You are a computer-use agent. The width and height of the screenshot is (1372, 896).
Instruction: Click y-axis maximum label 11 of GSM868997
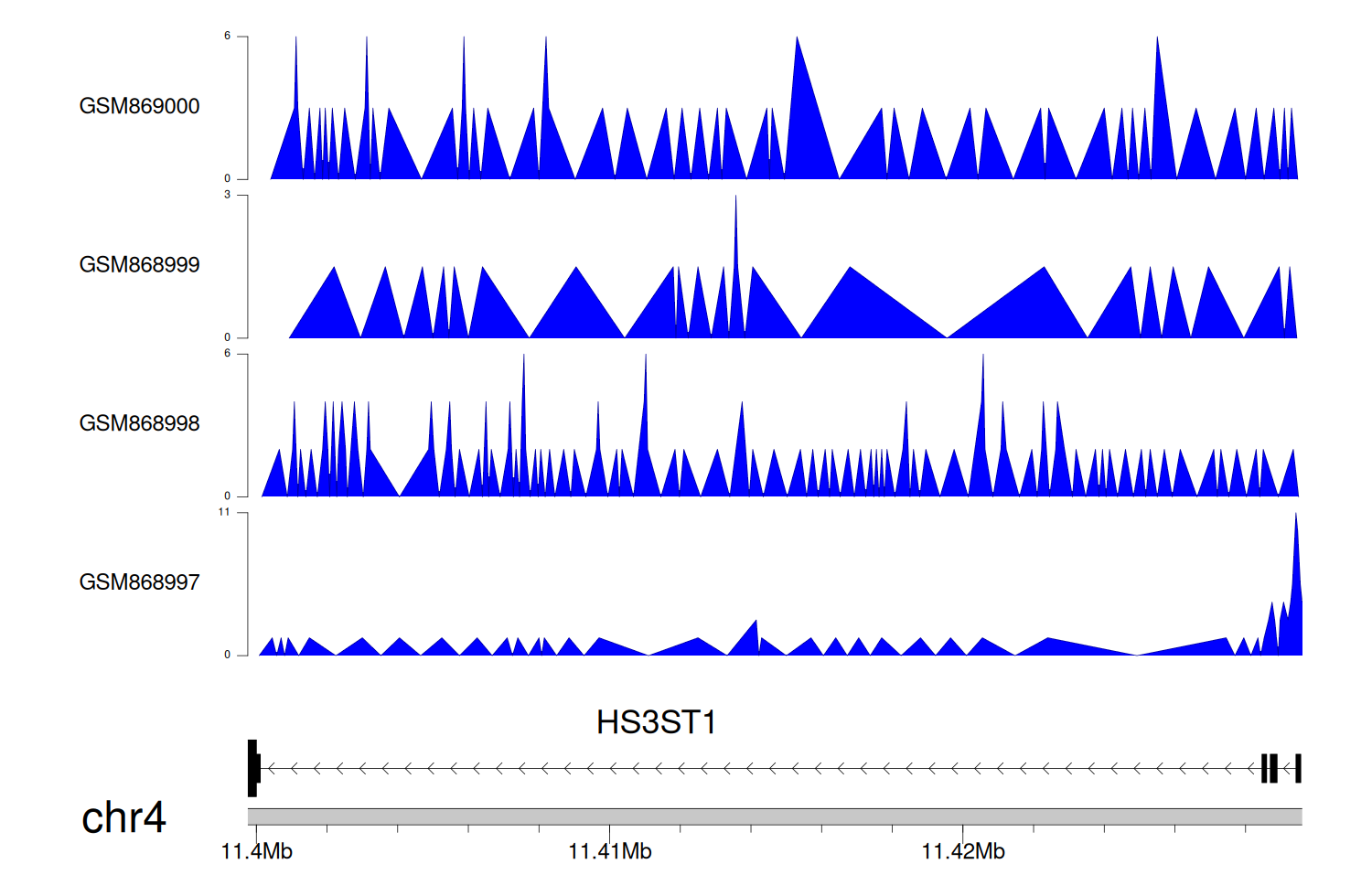tap(224, 512)
